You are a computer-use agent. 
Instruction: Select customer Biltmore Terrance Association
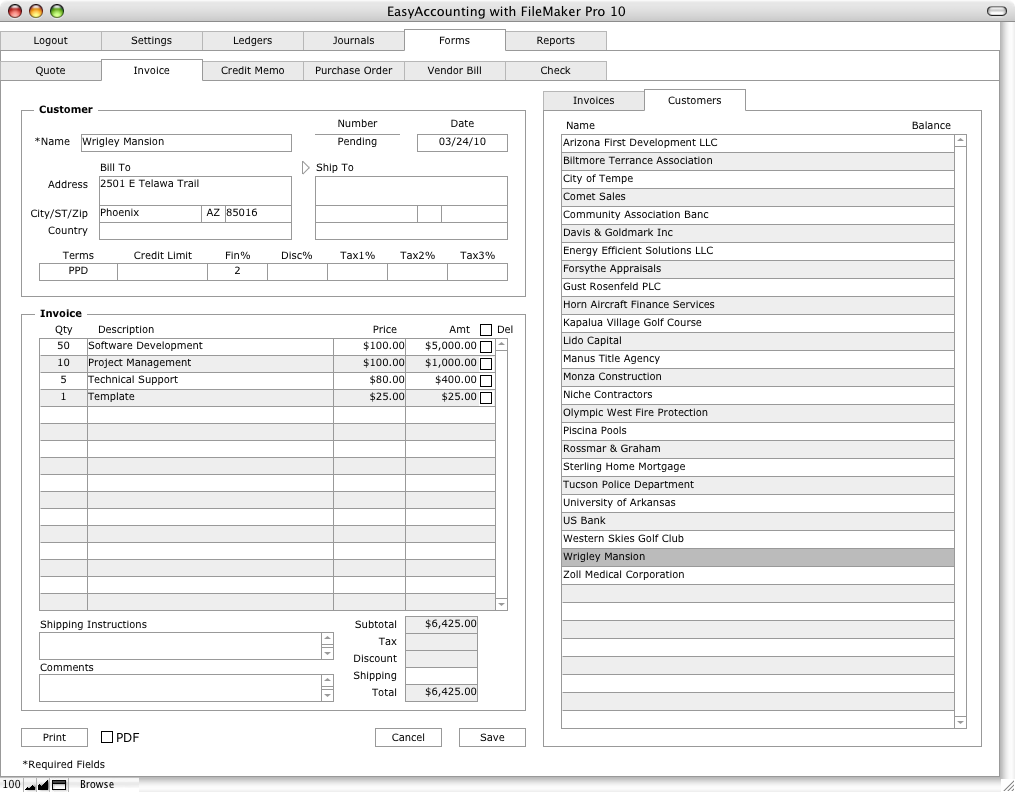tap(758, 161)
